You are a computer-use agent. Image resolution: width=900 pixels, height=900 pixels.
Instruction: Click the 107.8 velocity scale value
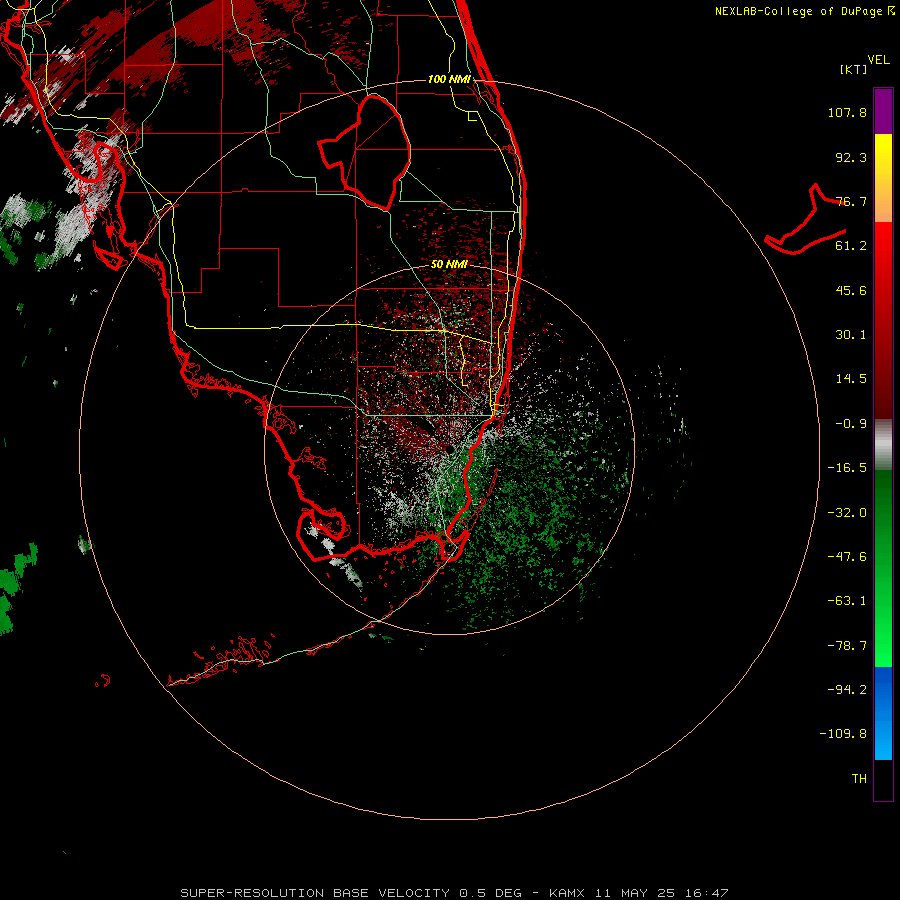(847, 112)
